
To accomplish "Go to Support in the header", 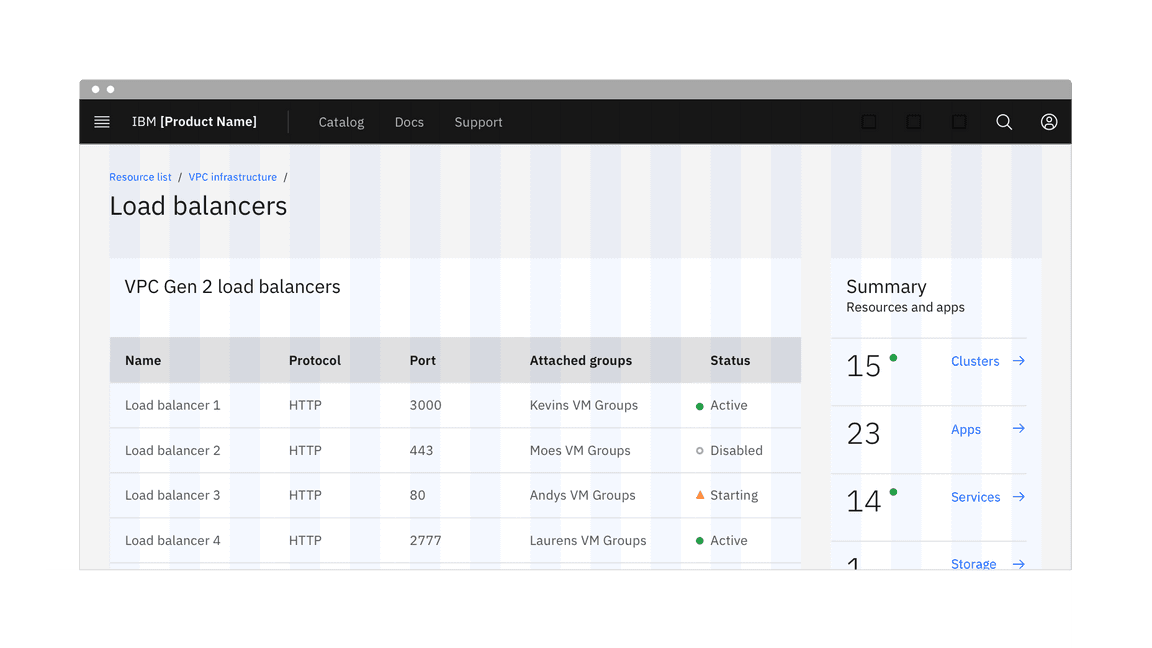I will point(478,122).
